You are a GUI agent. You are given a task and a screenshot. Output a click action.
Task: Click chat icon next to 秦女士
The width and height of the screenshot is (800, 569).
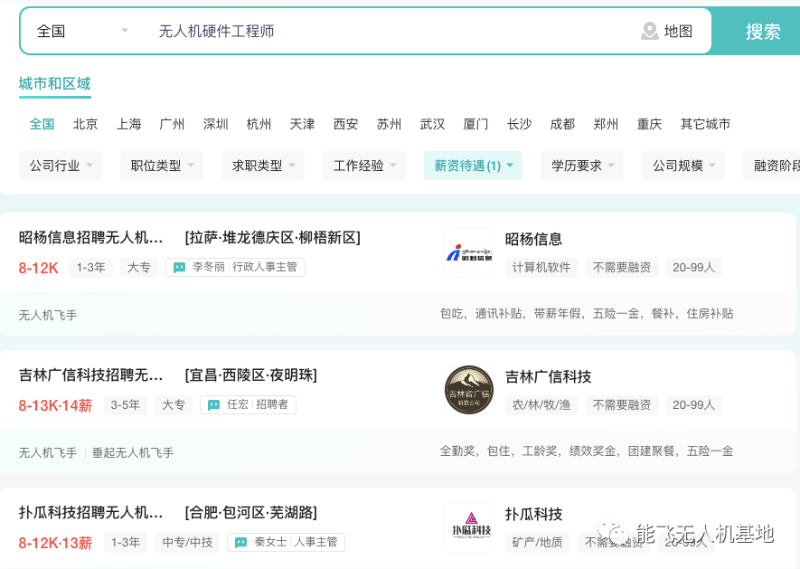click(241, 542)
